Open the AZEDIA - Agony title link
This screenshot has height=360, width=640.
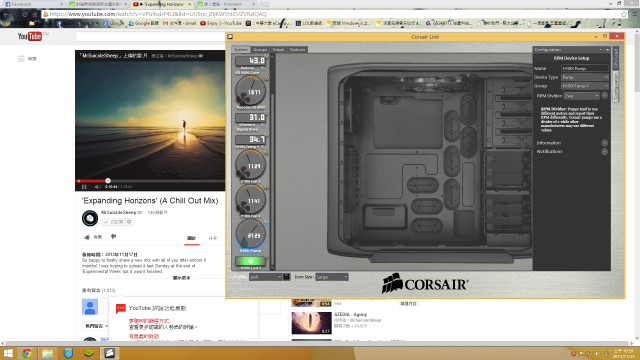pos(350,314)
